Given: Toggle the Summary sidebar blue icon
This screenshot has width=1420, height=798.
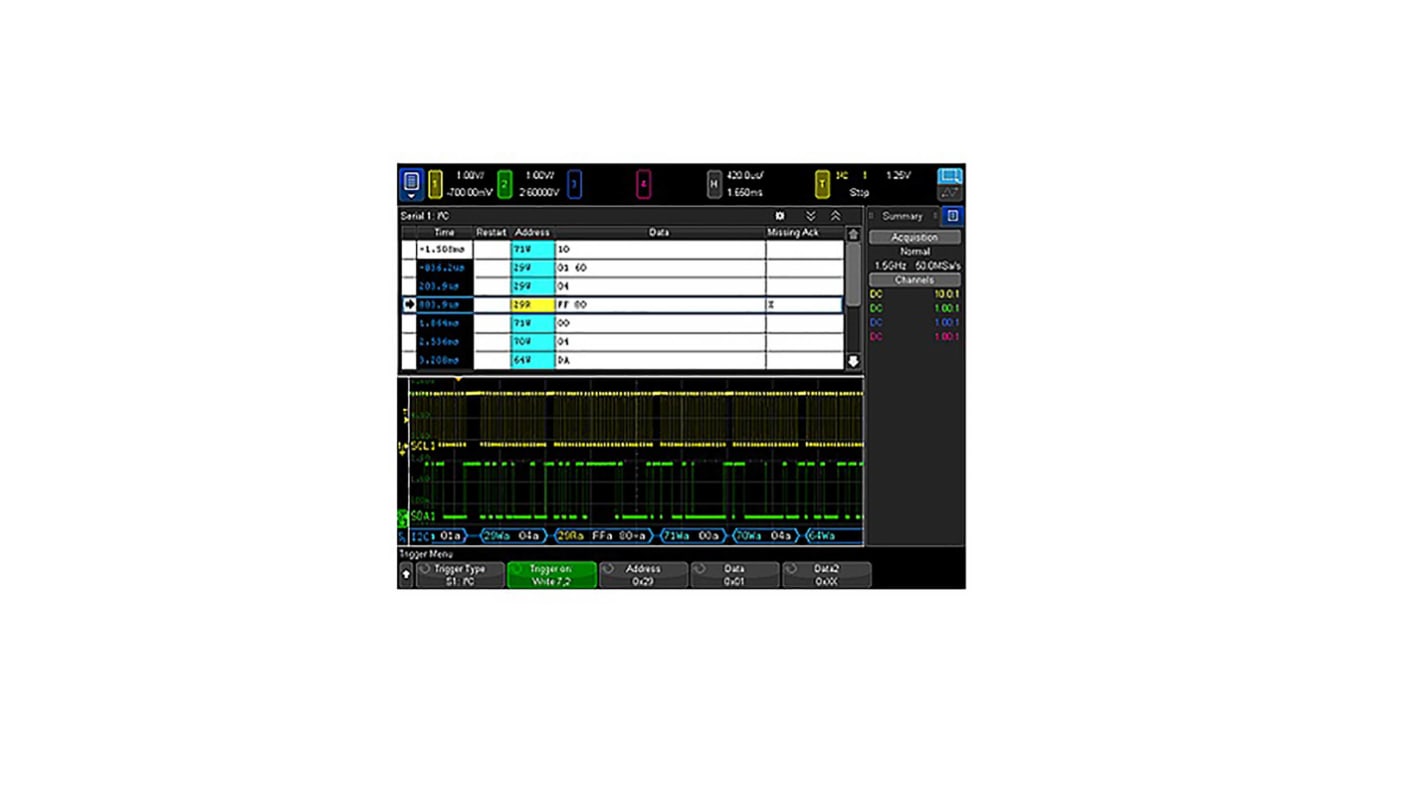Looking at the screenshot, I should point(951,215).
